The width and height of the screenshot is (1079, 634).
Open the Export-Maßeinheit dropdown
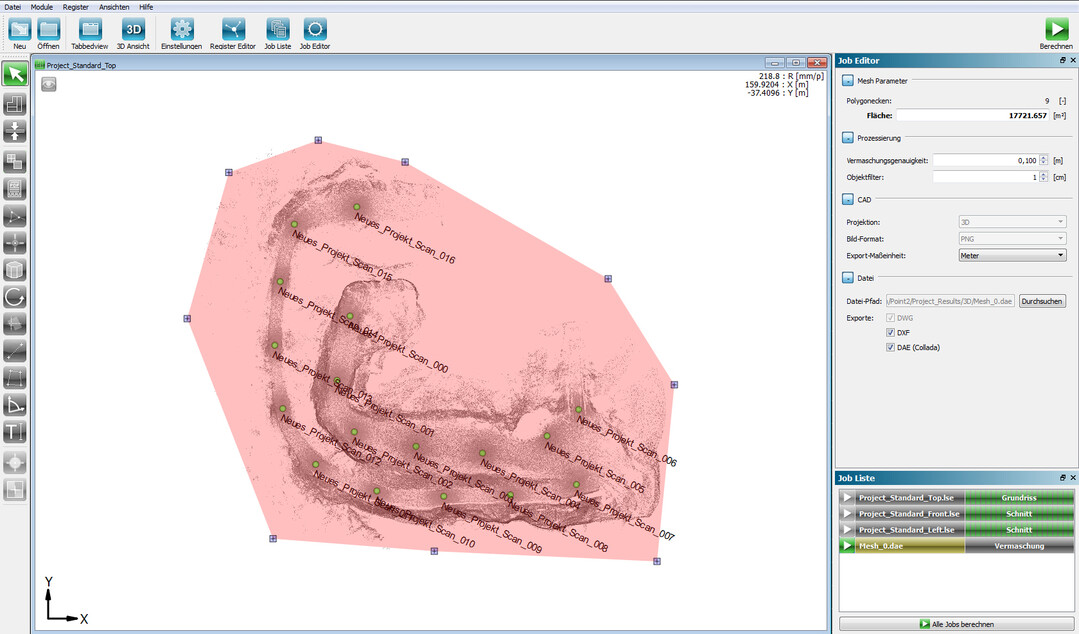pos(1012,255)
